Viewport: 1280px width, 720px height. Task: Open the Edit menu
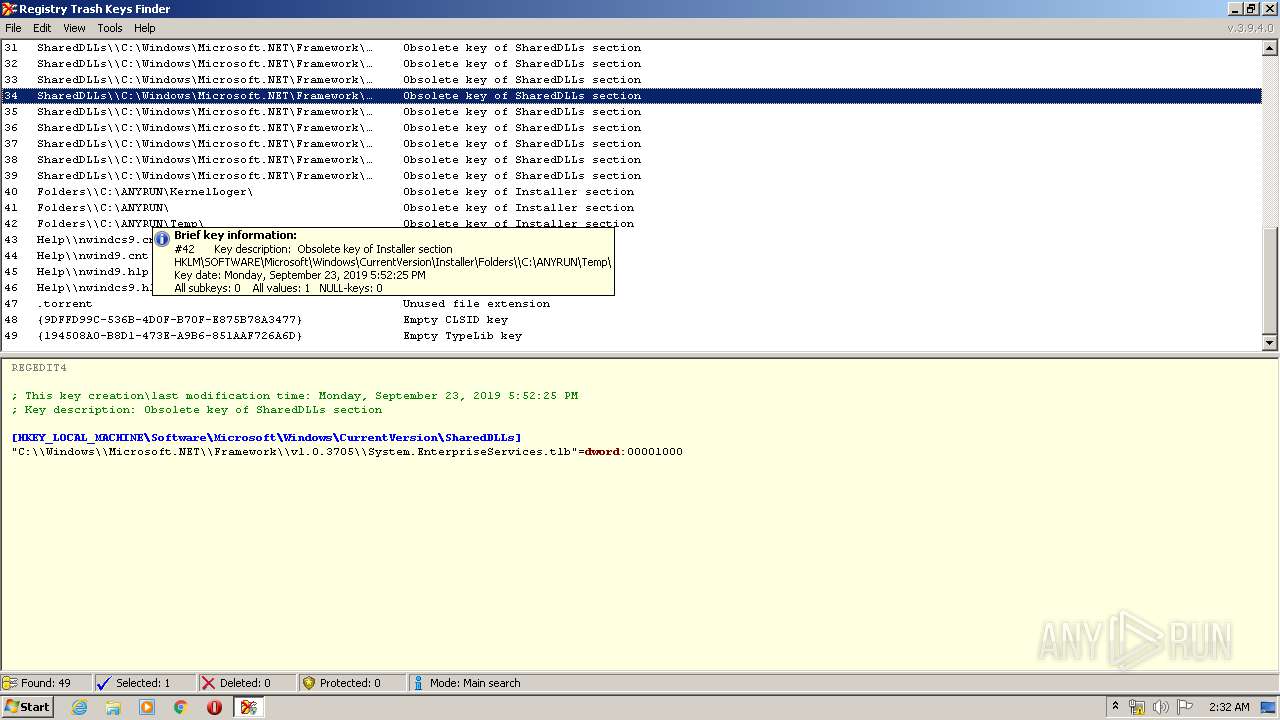point(42,28)
